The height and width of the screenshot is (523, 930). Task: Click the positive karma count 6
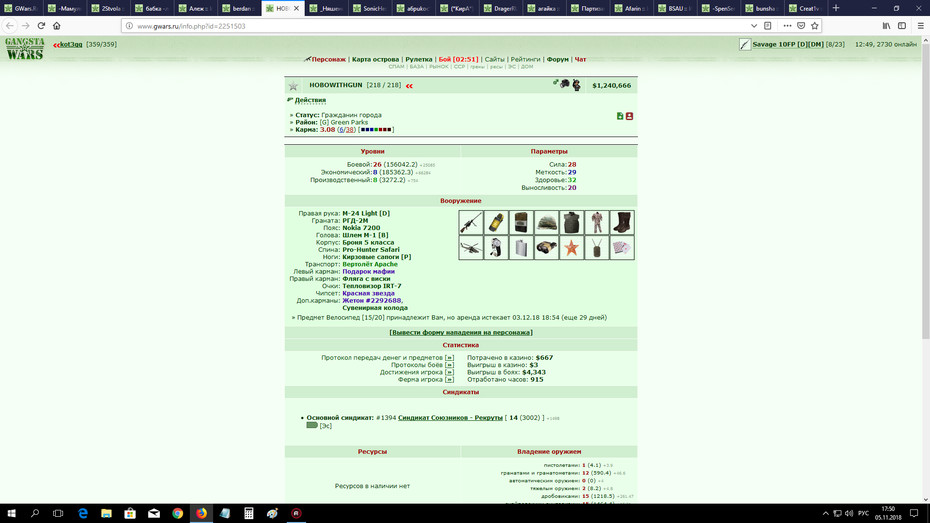click(x=342, y=129)
